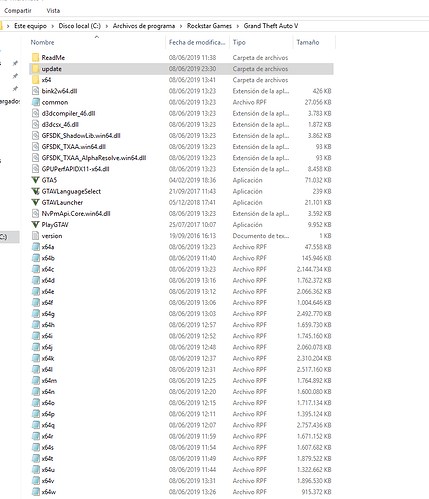Sort by Fecha de modificación column

click(x=197, y=42)
